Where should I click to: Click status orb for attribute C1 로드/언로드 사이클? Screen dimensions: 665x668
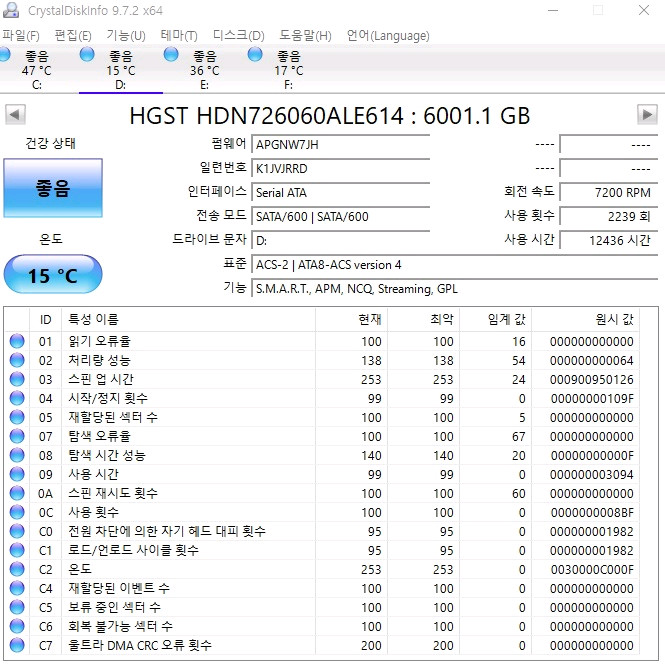click(17, 550)
